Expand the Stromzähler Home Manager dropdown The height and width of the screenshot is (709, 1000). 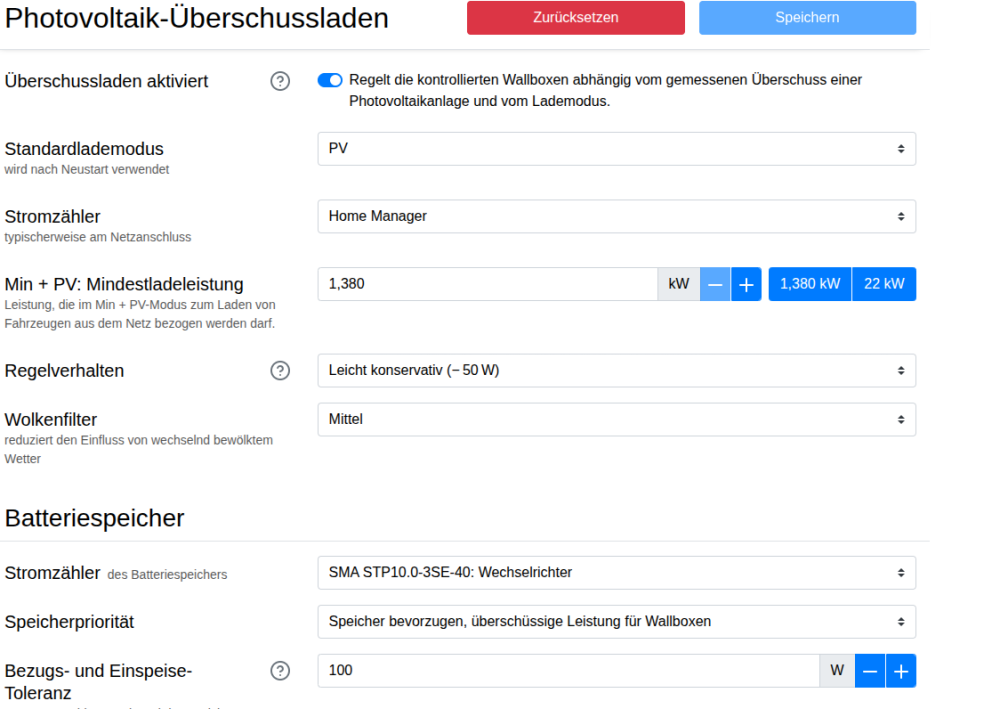tap(616, 216)
